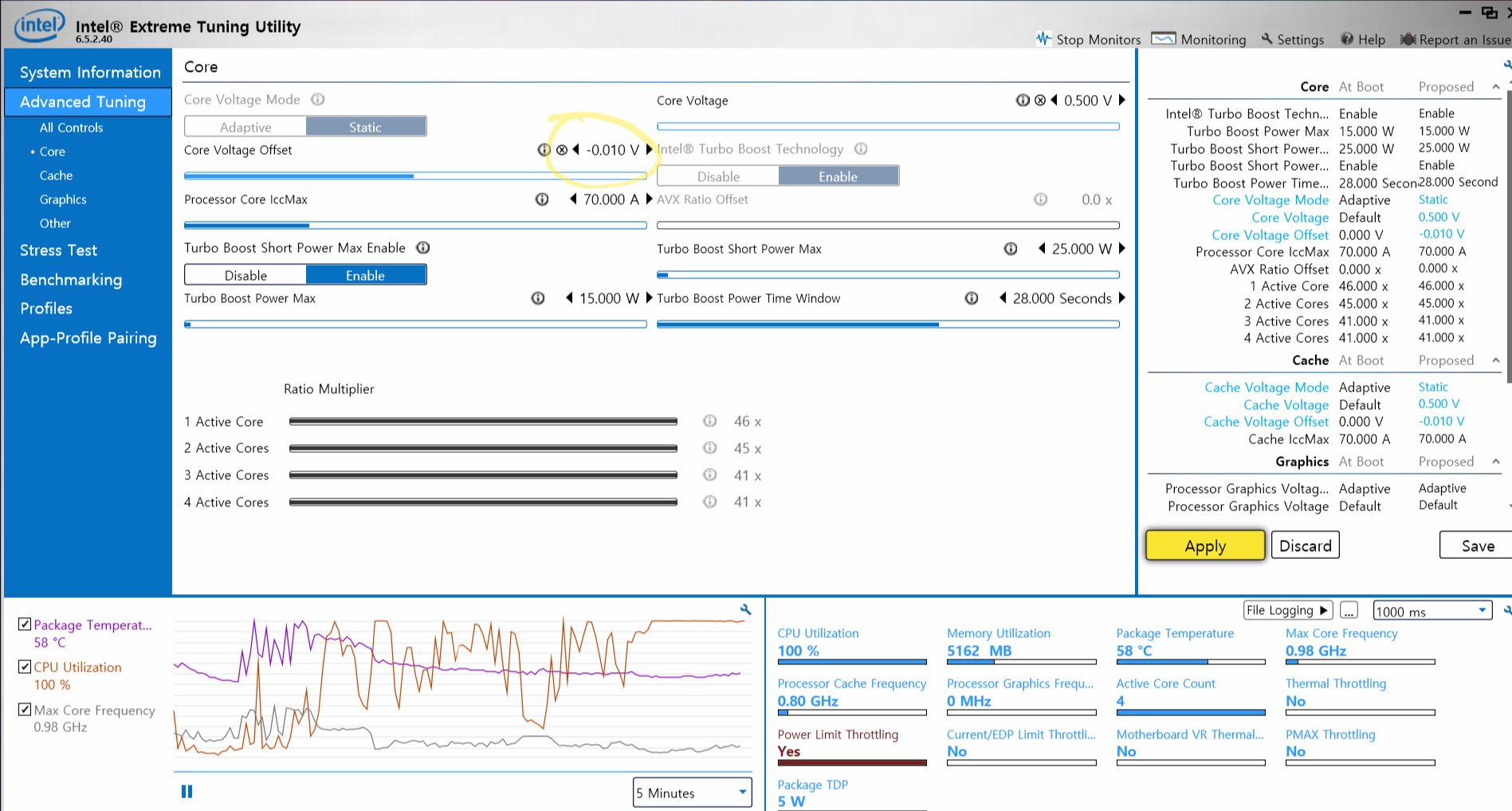Click info icon for Core Voltage
This screenshot has width=1512, height=811.
point(1023,100)
